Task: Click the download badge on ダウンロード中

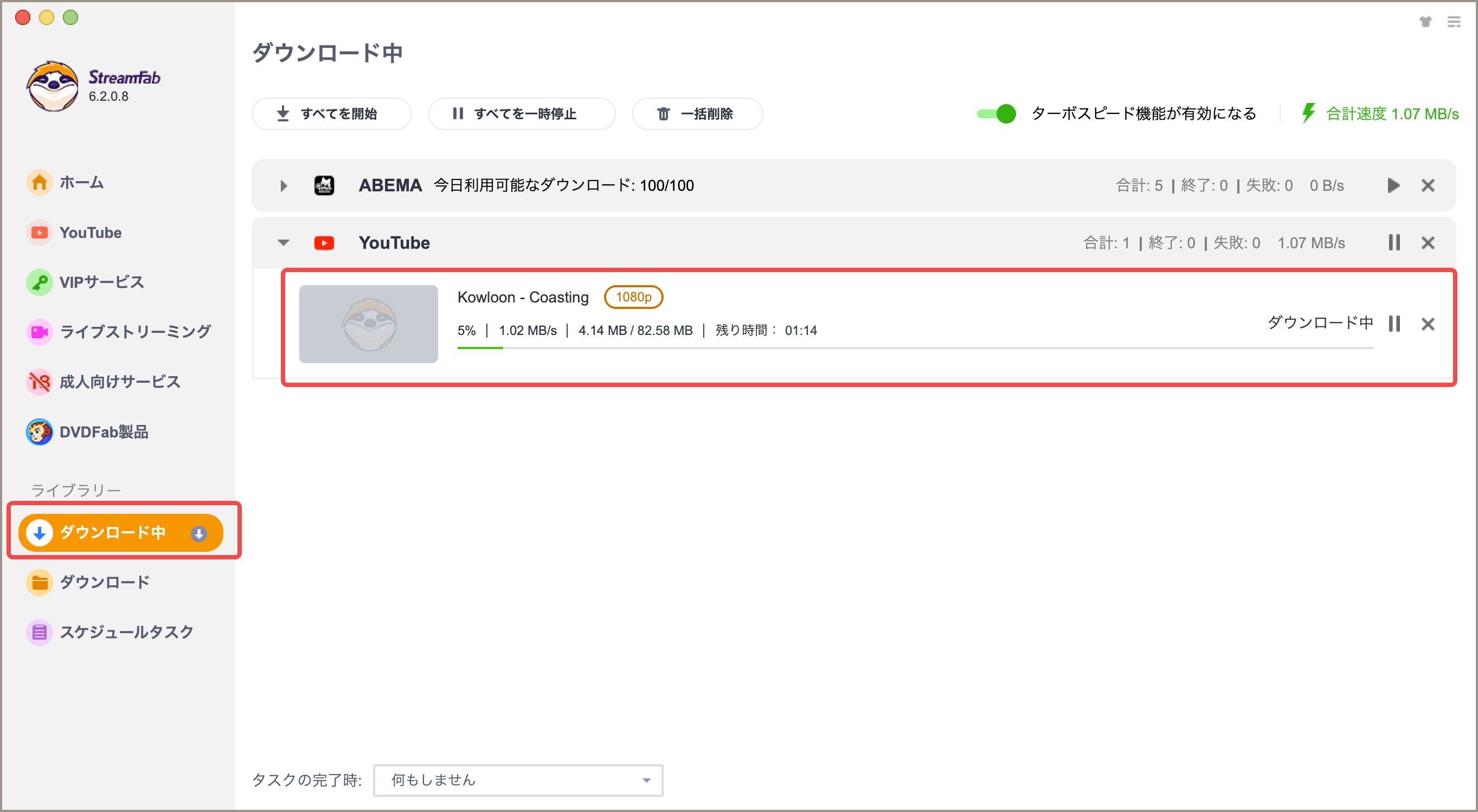Action: pos(199,533)
